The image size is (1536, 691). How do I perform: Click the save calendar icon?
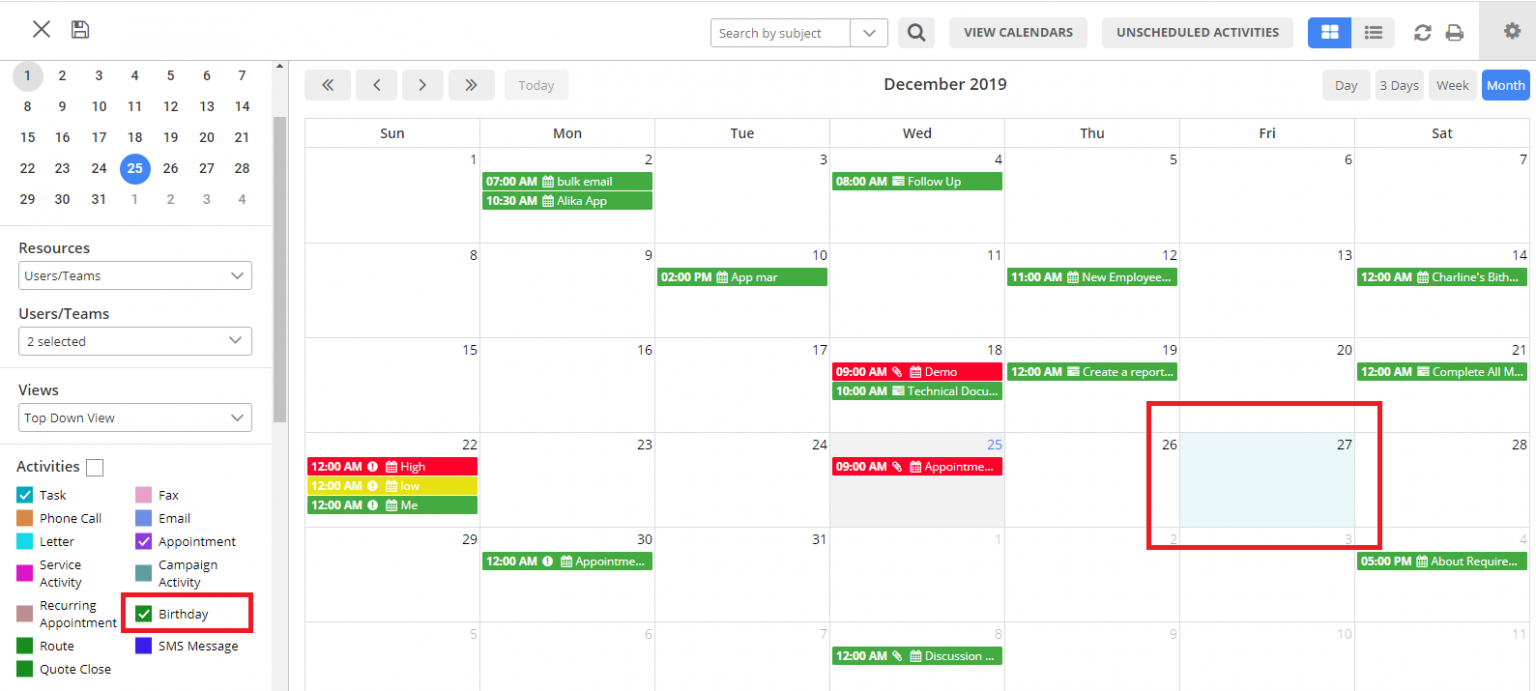79,29
